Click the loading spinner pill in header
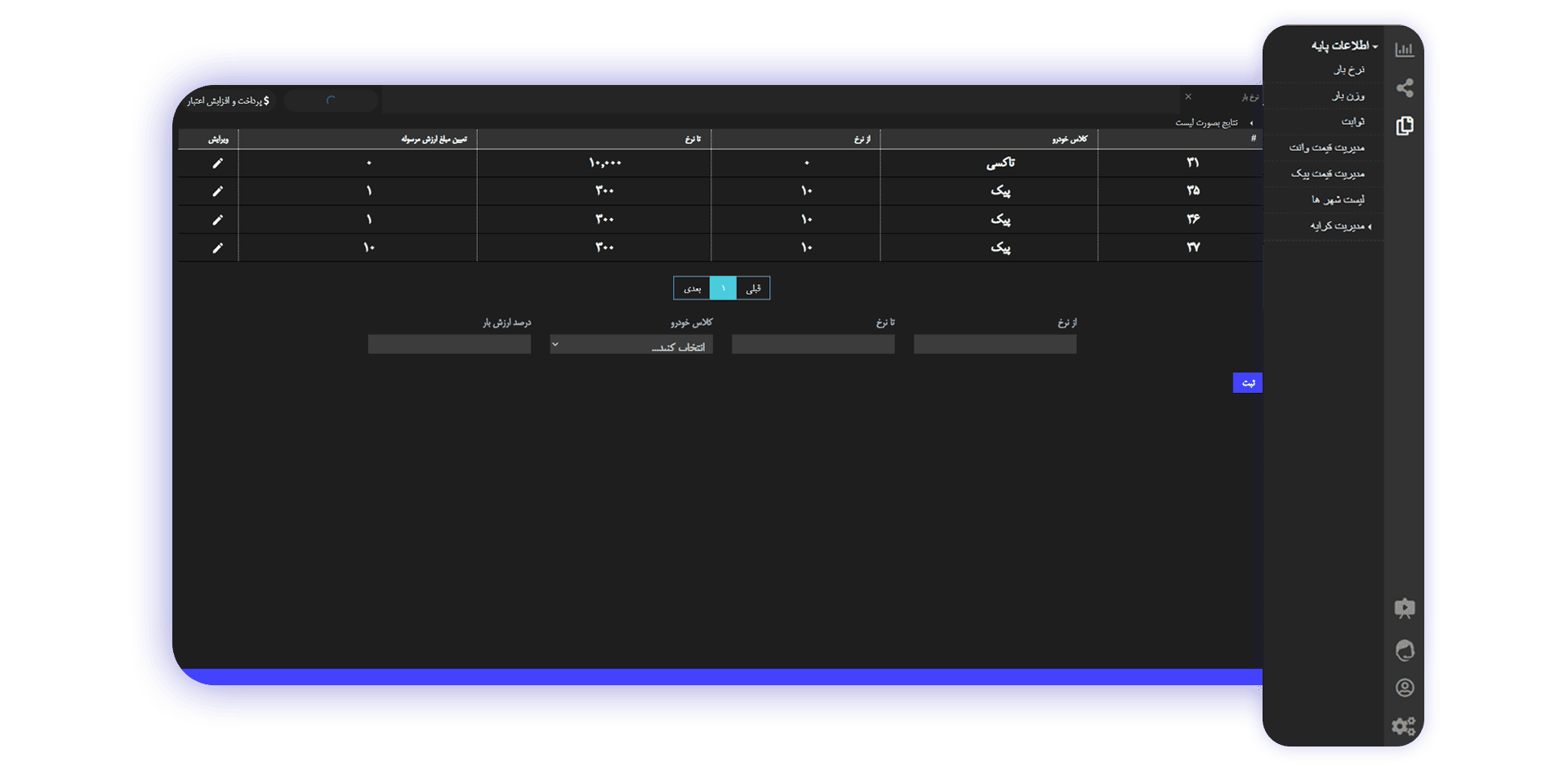This screenshot has width=1568, height=771. [332, 100]
